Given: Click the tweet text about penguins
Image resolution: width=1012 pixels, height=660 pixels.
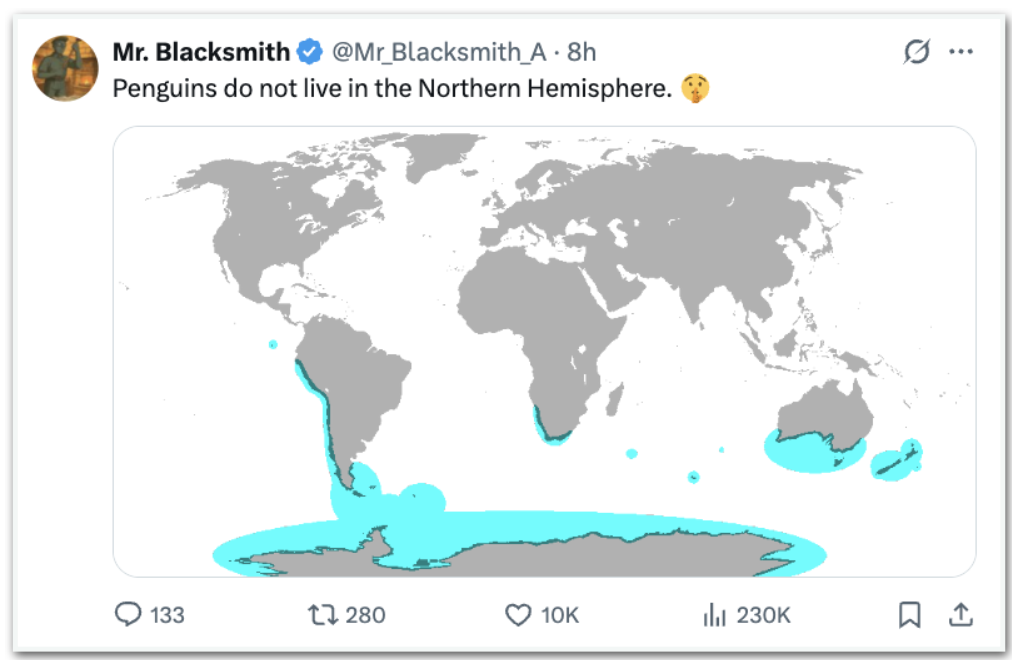Looking at the screenshot, I should click(x=390, y=89).
